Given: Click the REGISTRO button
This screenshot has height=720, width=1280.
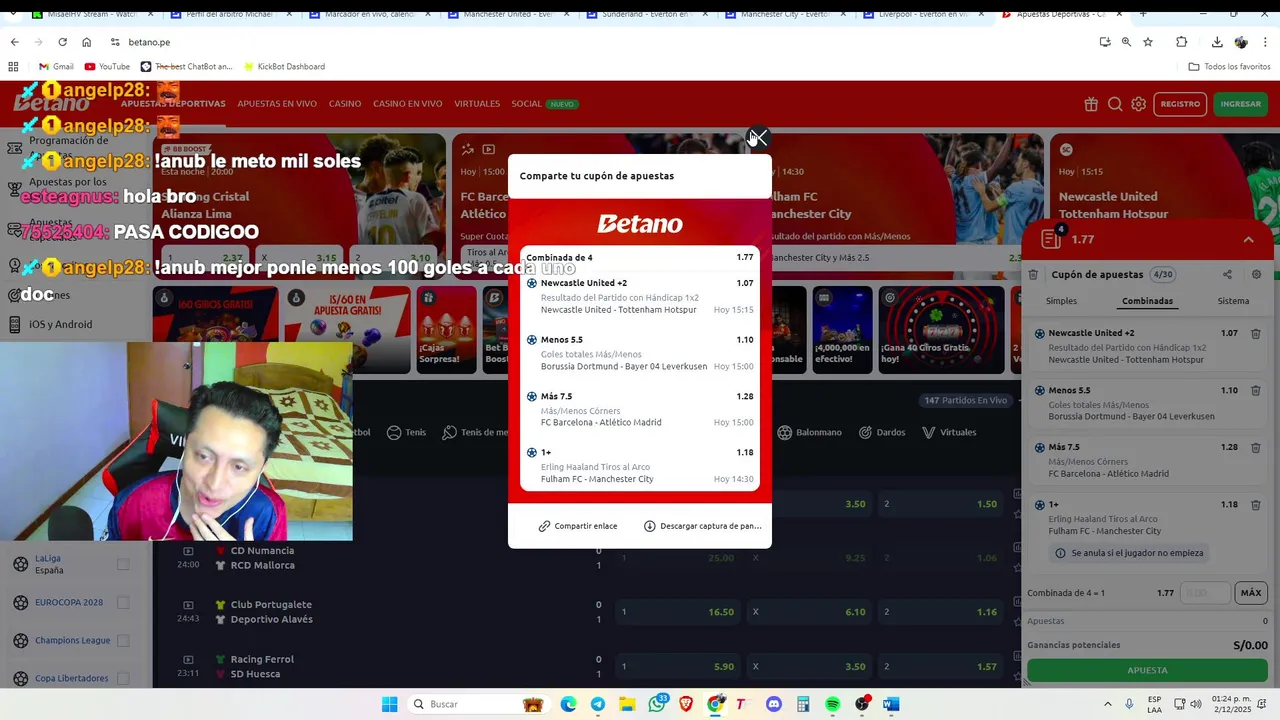Looking at the screenshot, I should pos(1180,104).
